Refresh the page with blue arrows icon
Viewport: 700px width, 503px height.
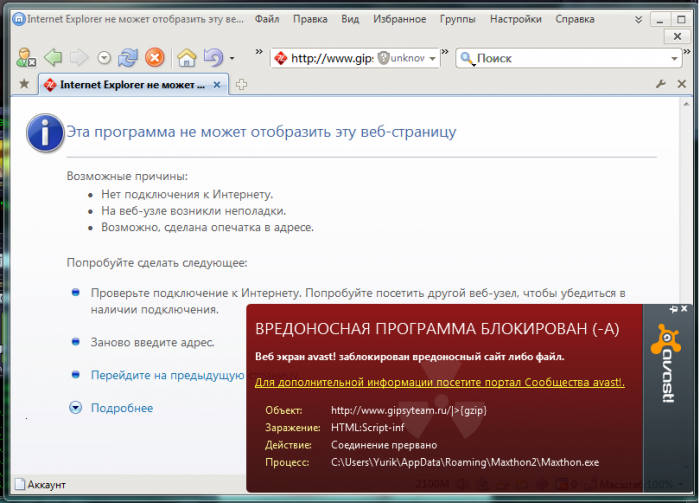coord(128,58)
